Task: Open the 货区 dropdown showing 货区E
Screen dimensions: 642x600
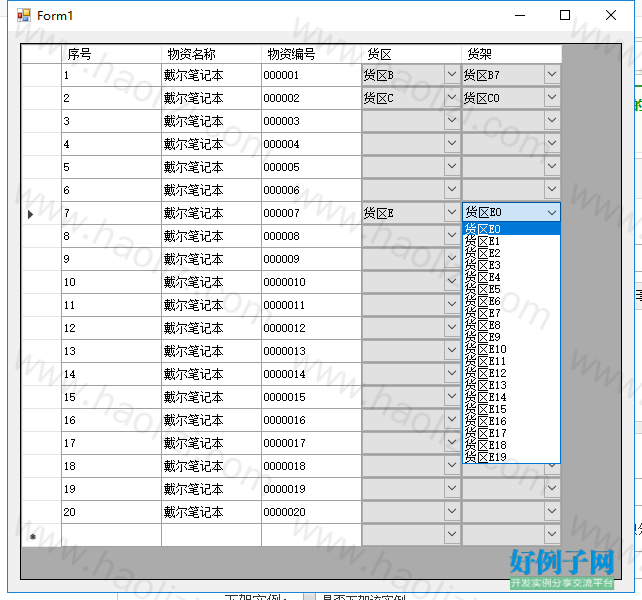Action: tap(452, 212)
